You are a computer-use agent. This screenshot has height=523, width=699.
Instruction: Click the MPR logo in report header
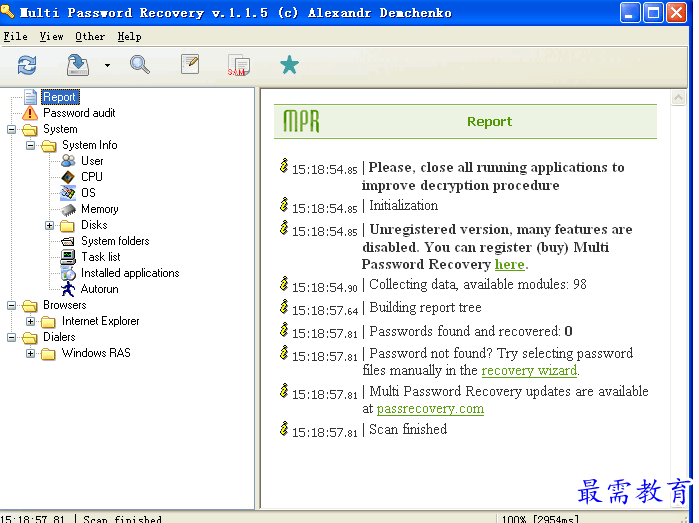(302, 121)
